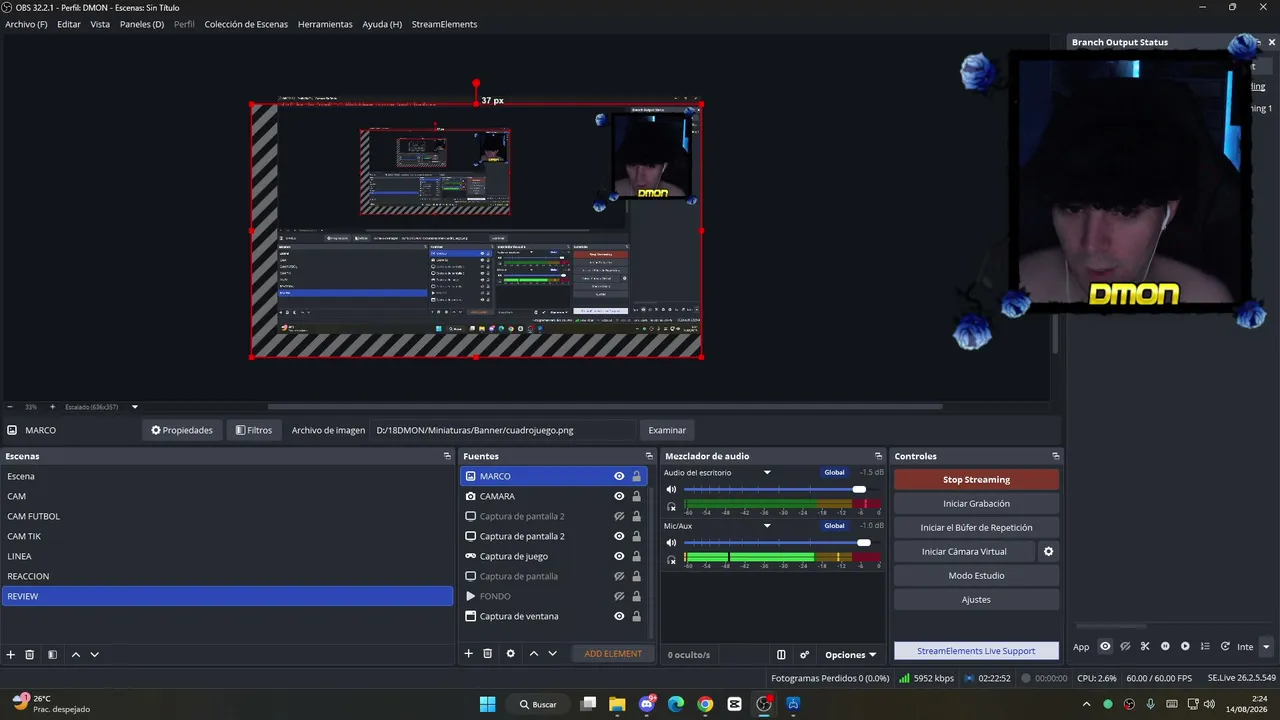
Task: Move the selected scene up in Escenas
Action: click(75, 654)
